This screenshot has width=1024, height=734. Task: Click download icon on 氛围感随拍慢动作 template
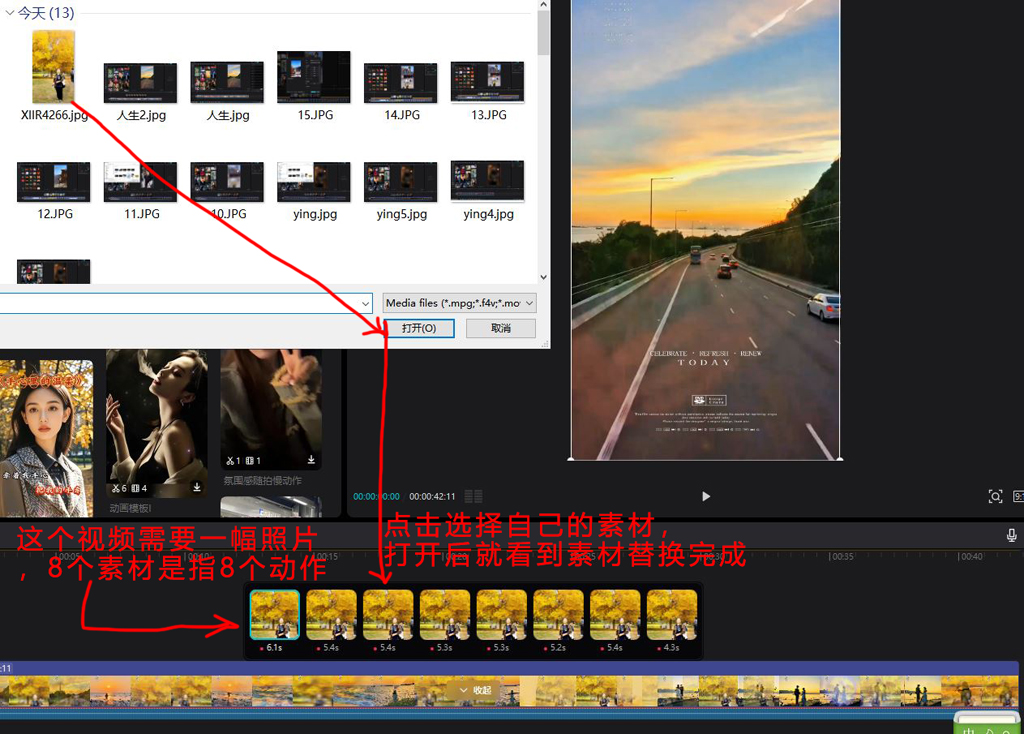pyautogui.click(x=311, y=460)
